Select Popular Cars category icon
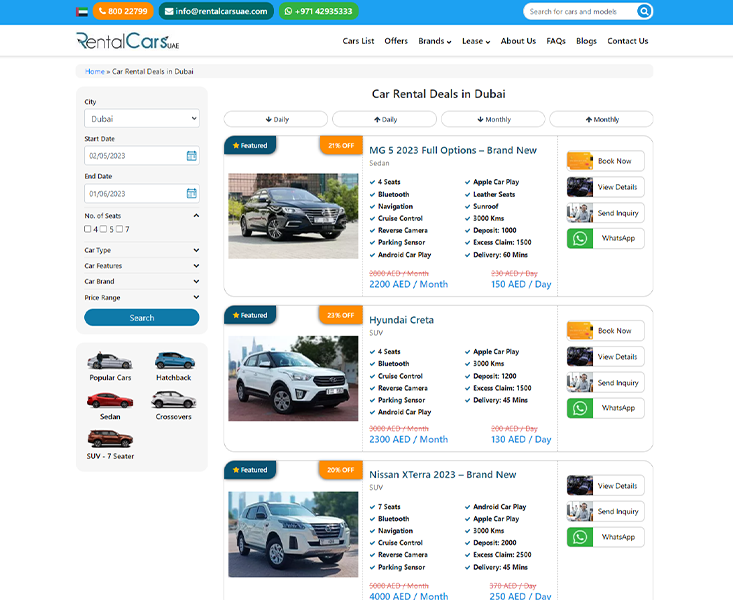Image resolution: width=733 pixels, height=600 pixels. coord(110,361)
